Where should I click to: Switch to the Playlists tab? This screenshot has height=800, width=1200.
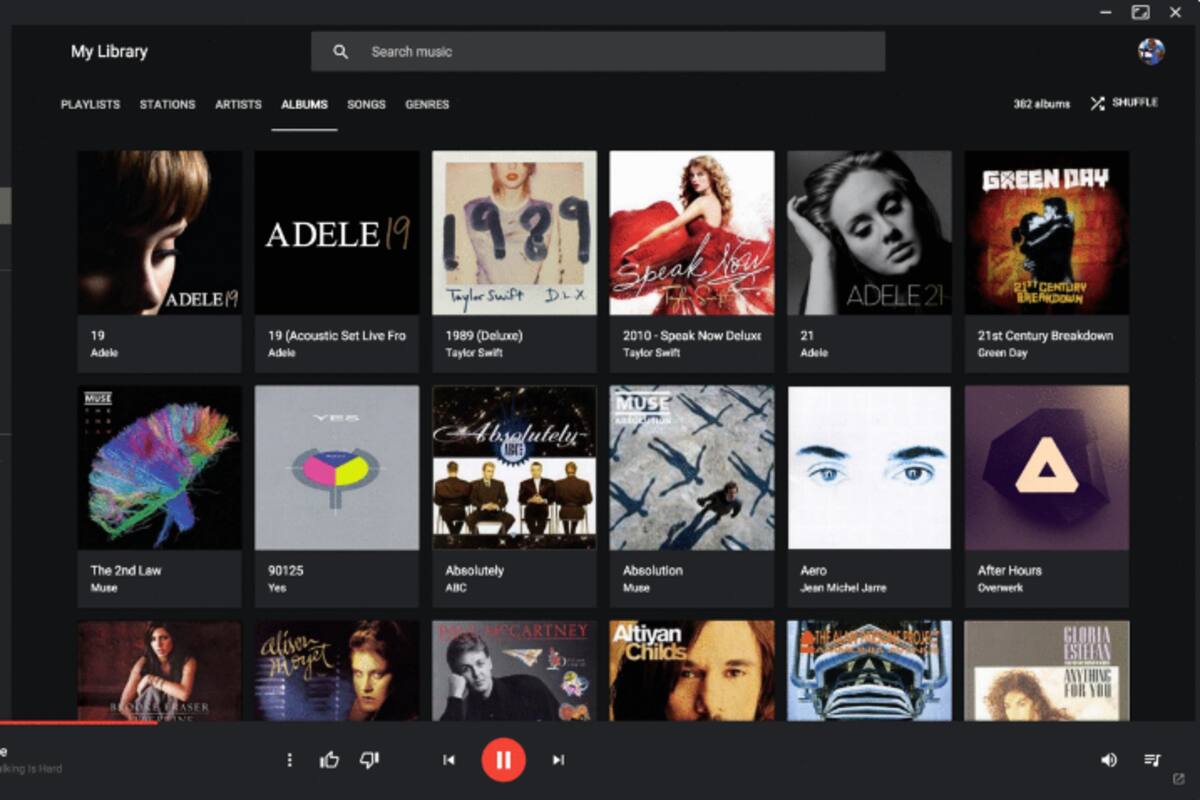(x=90, y=104)
